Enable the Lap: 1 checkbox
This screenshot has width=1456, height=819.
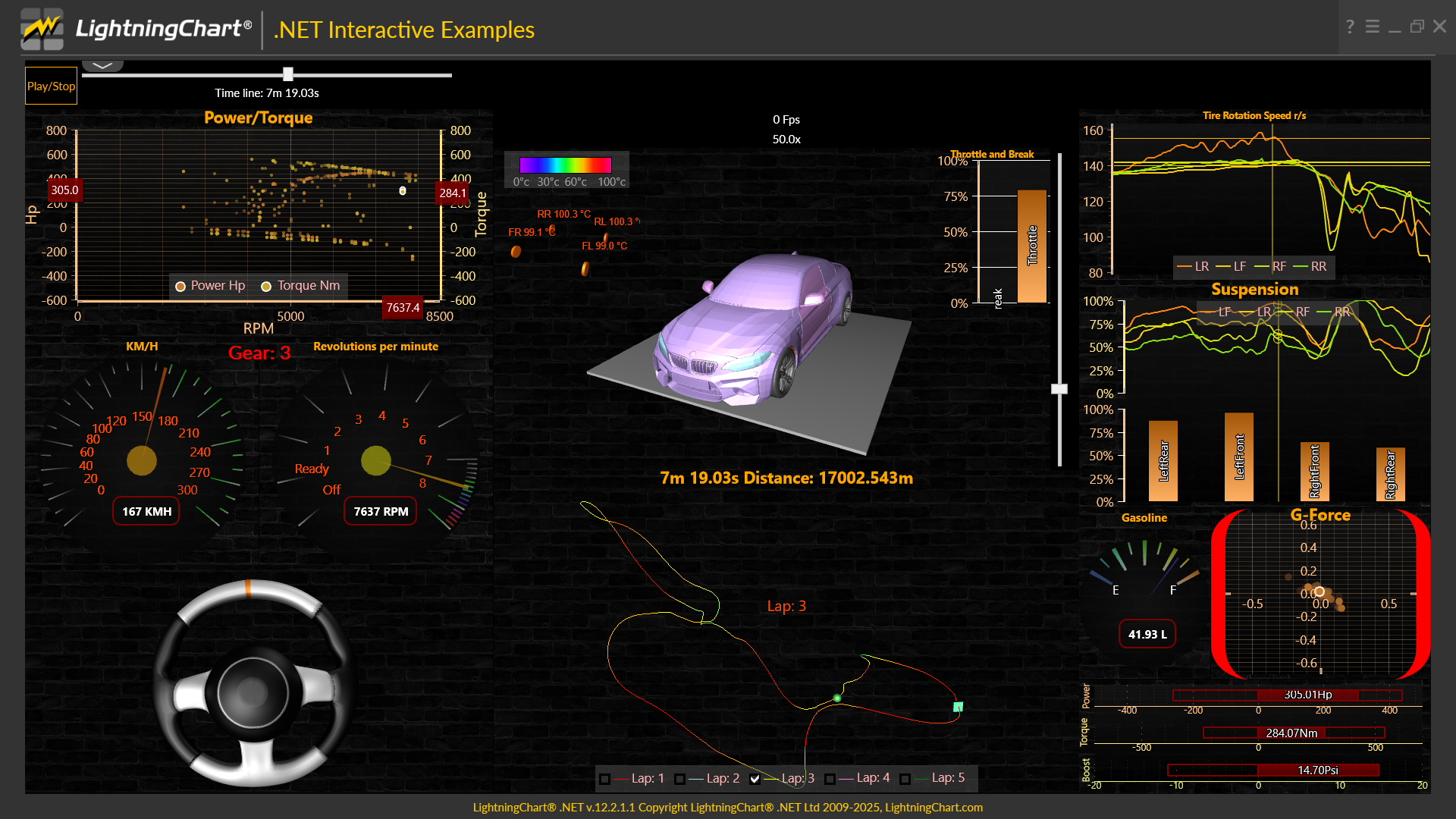pos(604,779)
